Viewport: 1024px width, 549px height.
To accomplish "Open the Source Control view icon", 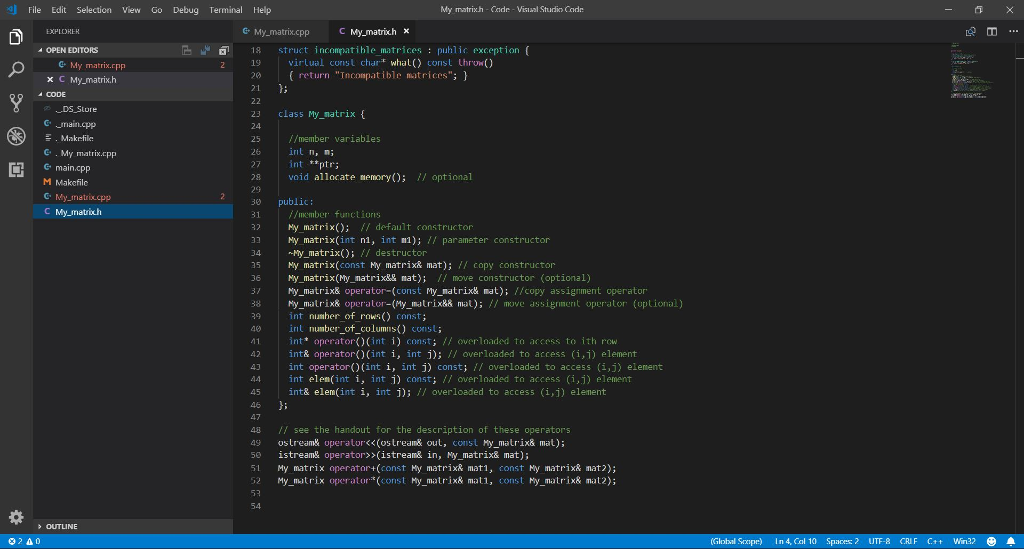I will [16, 102].
